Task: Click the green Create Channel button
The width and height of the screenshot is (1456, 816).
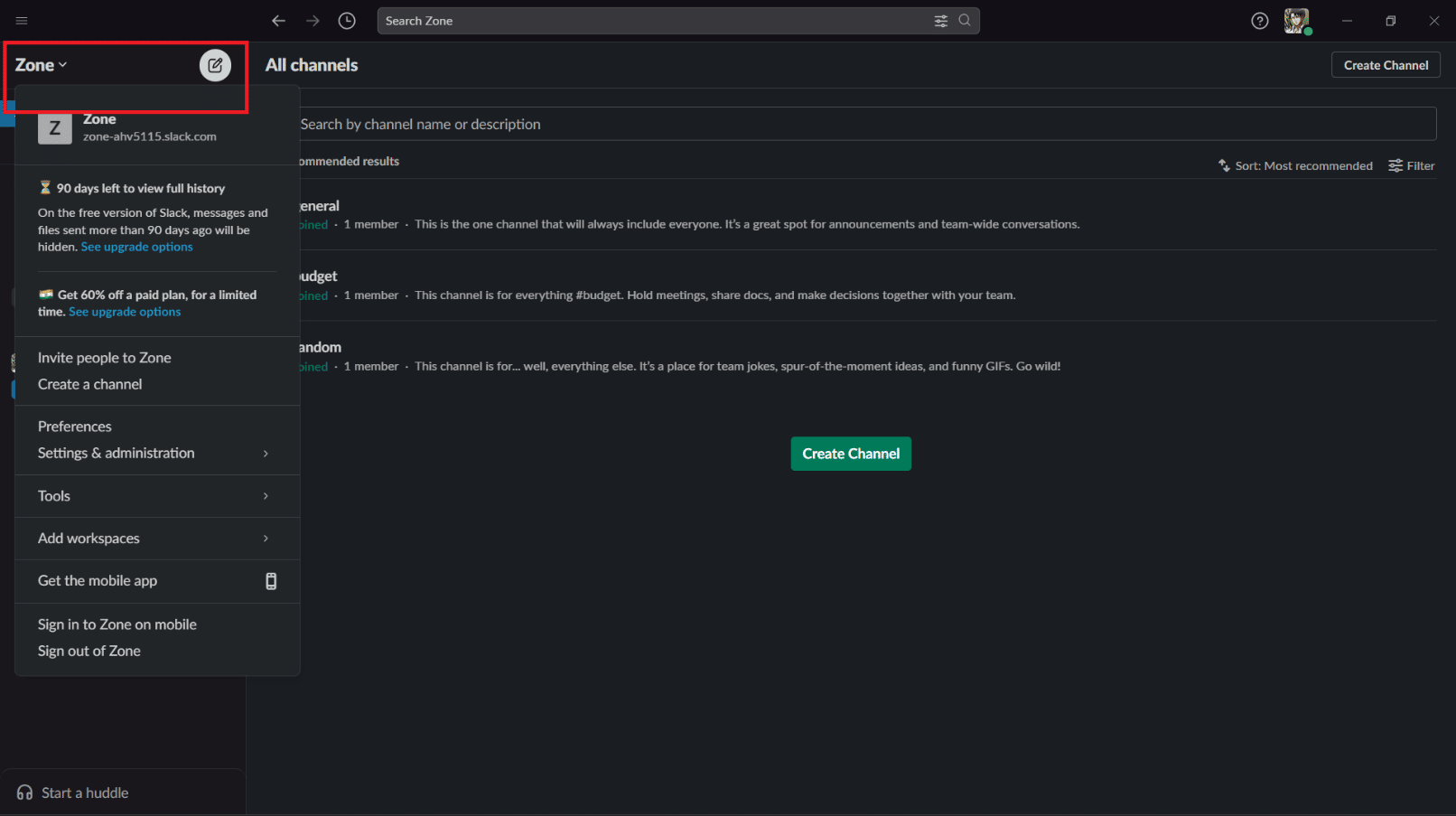Action: click(x=851, y=454)
